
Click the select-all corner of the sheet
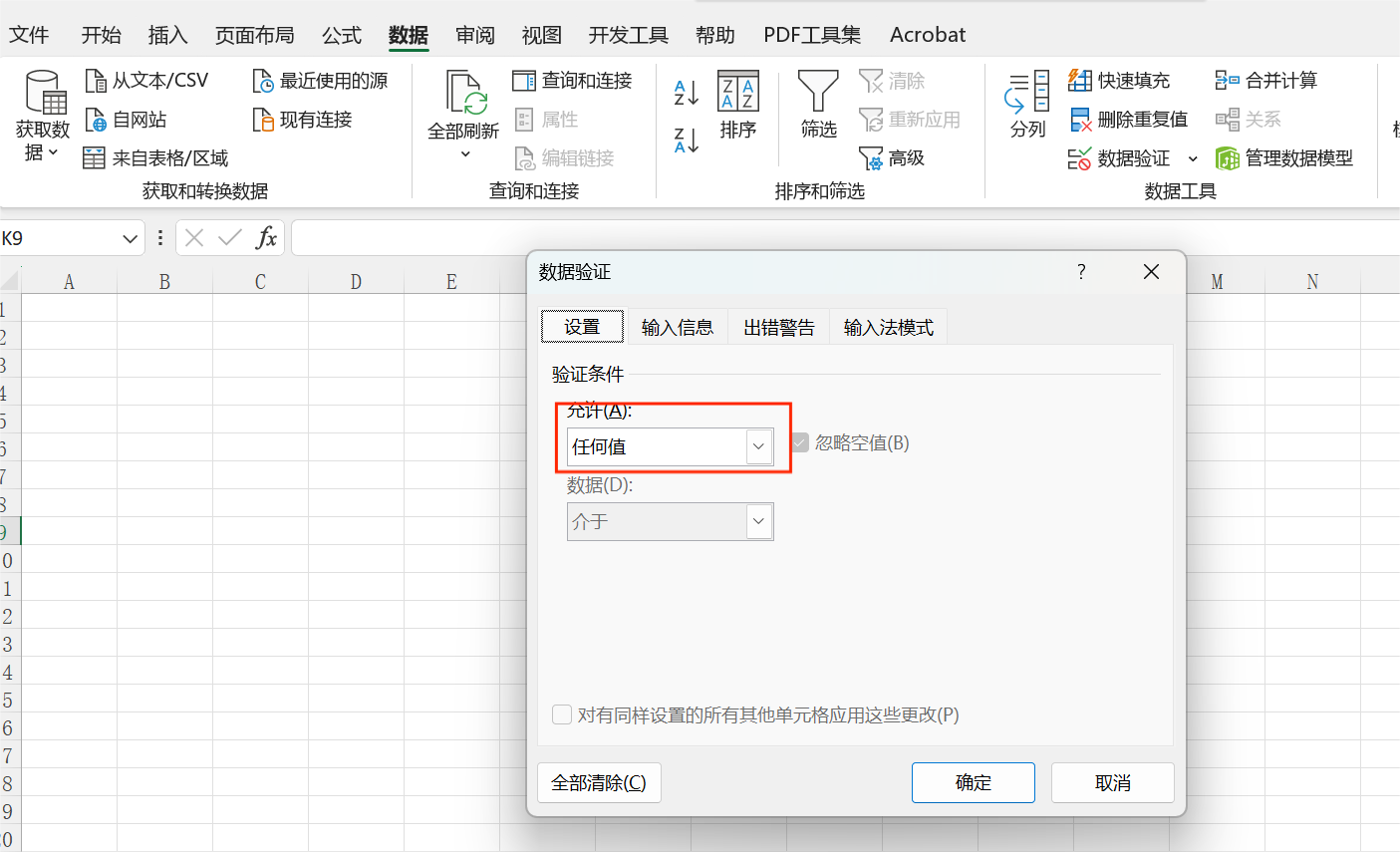click(10, 282)
